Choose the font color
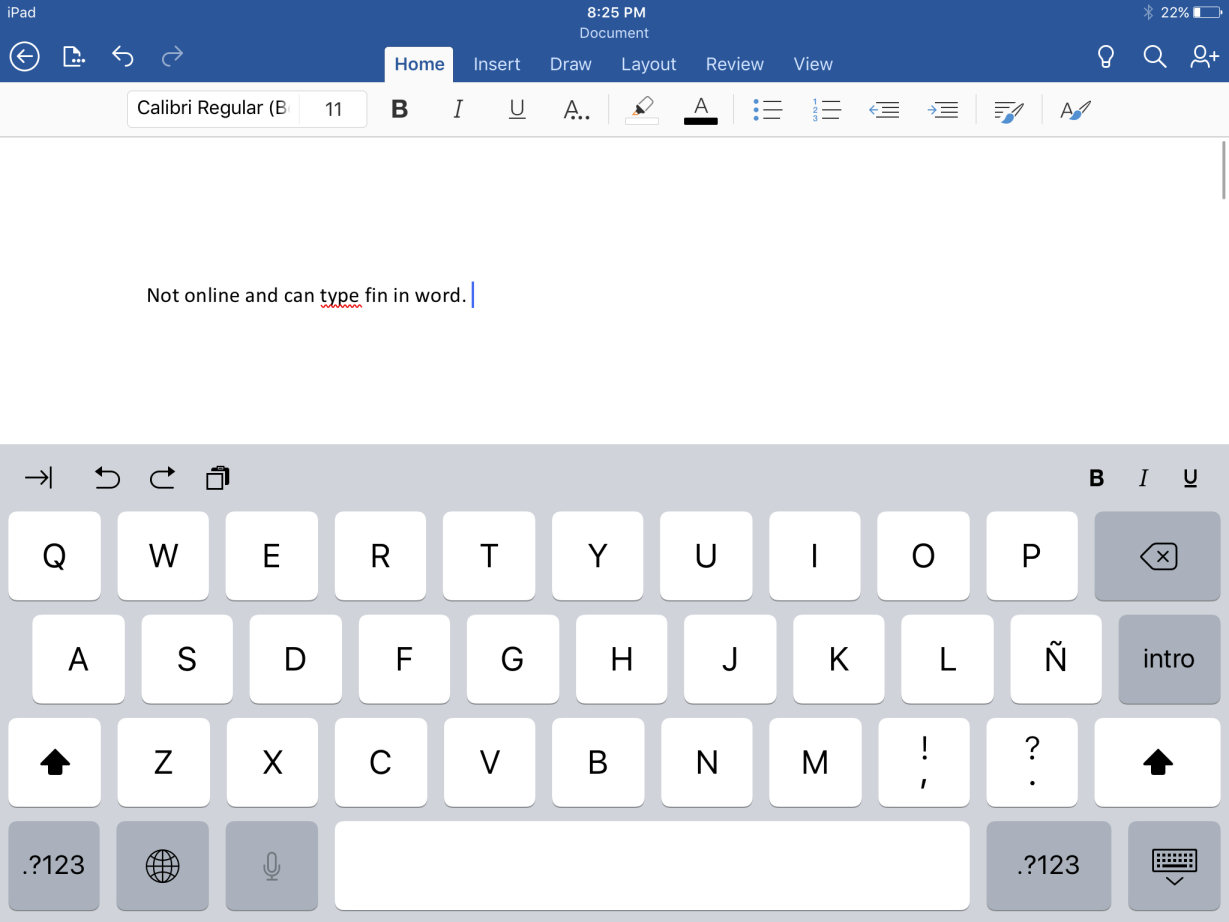The width and height of the screenshot is (1229, 922). pos(701,109)
